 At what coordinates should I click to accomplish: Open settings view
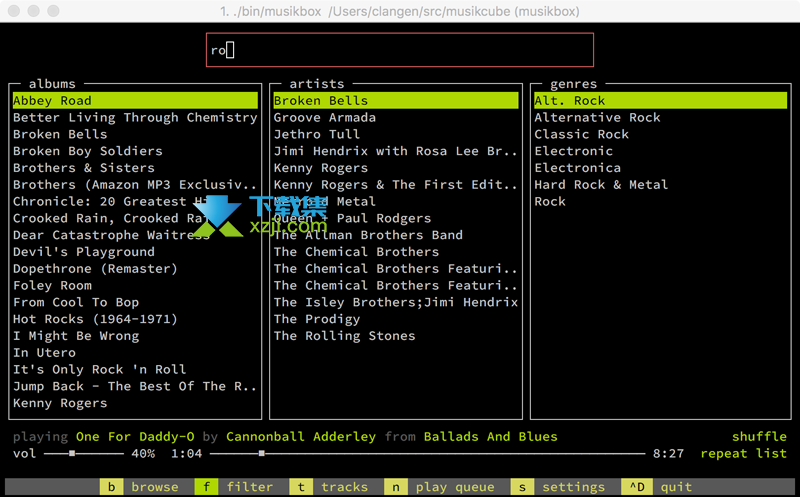pos(573,487)
